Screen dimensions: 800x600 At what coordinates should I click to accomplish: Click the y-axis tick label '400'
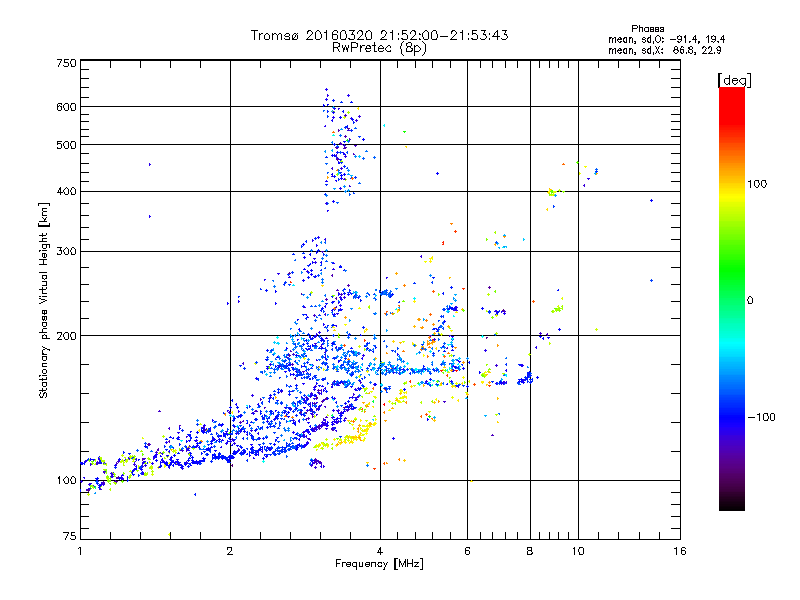(66, 192)
